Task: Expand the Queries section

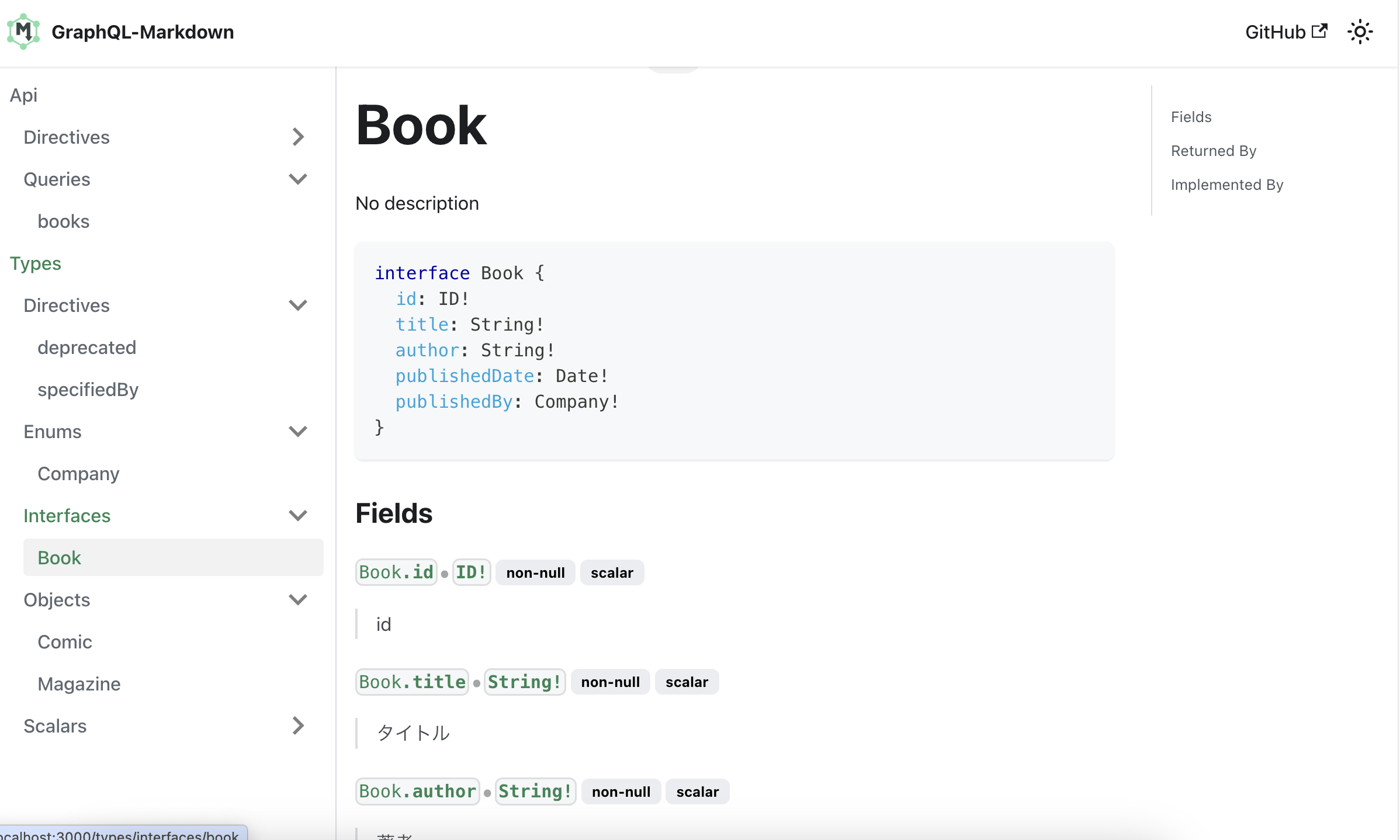Action: 299,179
